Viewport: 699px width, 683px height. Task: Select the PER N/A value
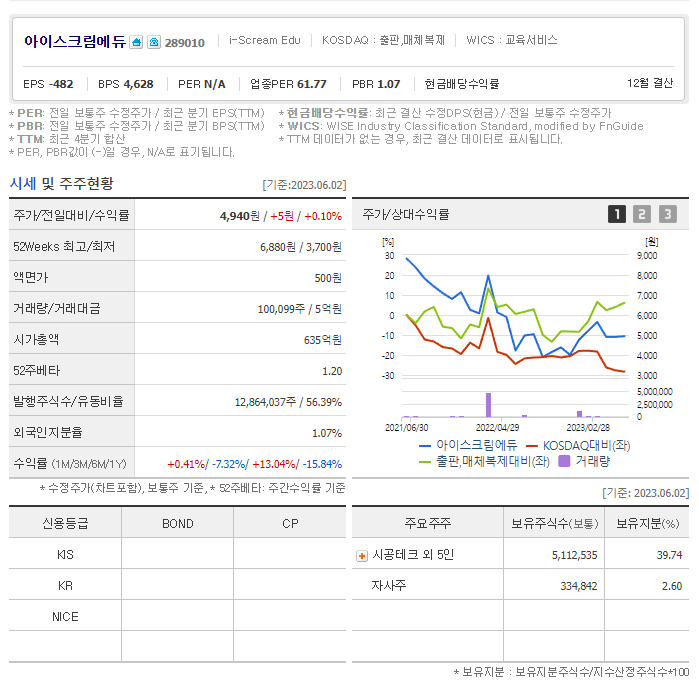(x=202, y=84)
